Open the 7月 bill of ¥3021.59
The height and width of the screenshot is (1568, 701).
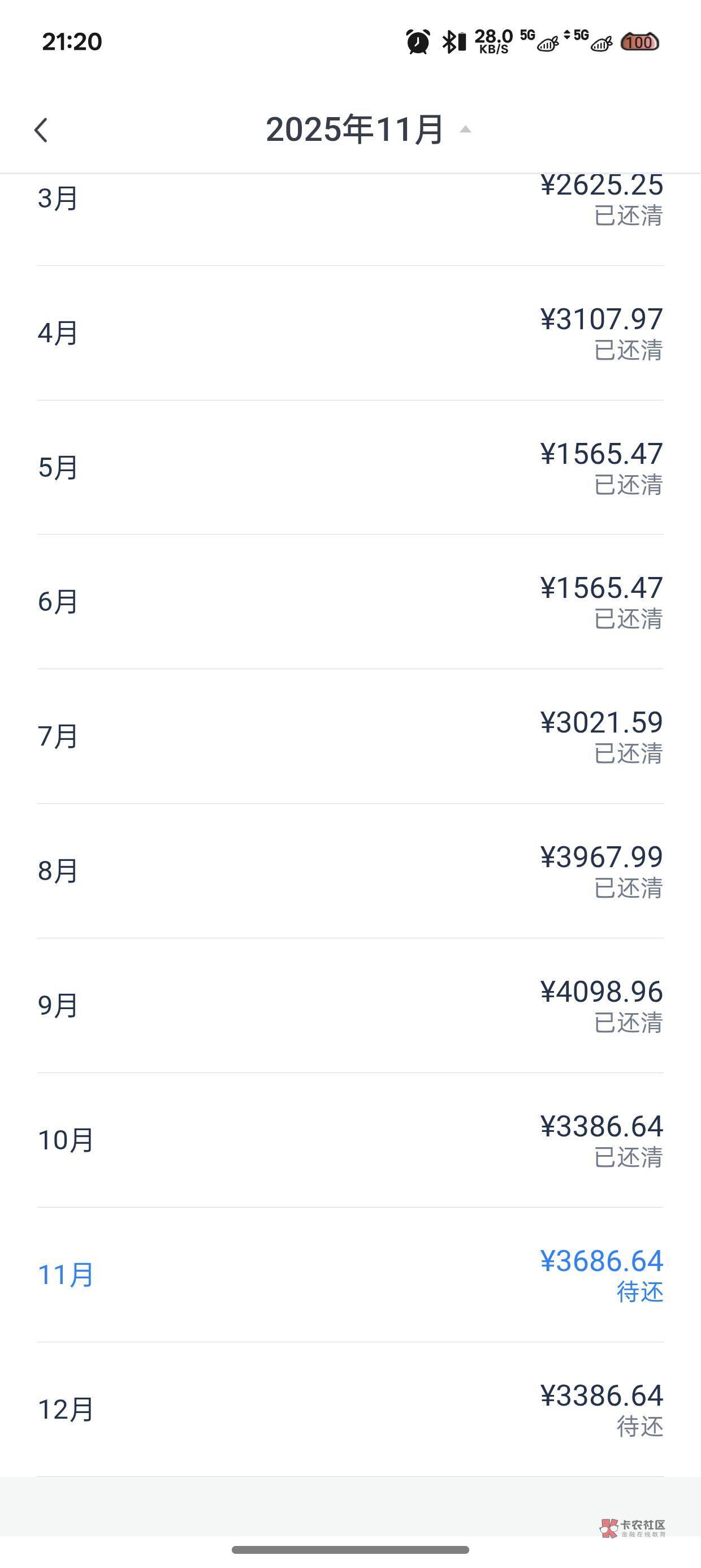pos(350,736)
